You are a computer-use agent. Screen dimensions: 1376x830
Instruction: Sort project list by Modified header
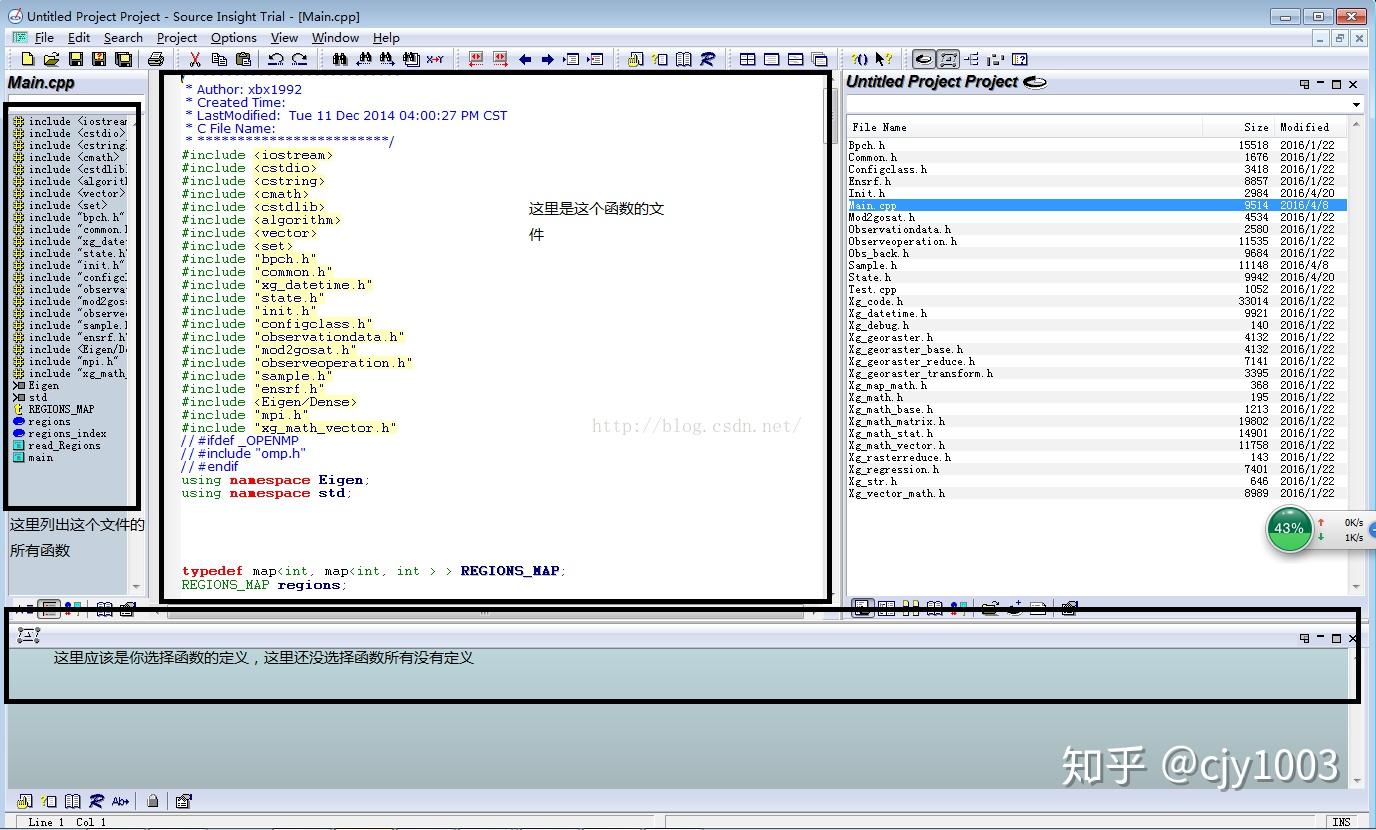coord(1310,127)
